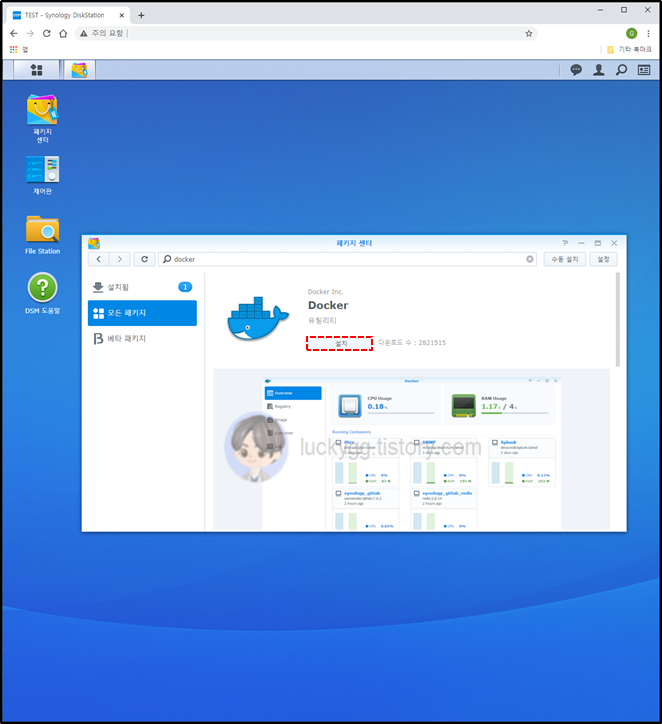Go back in Package Center
The image size is (662, 724).
point(99,259)
